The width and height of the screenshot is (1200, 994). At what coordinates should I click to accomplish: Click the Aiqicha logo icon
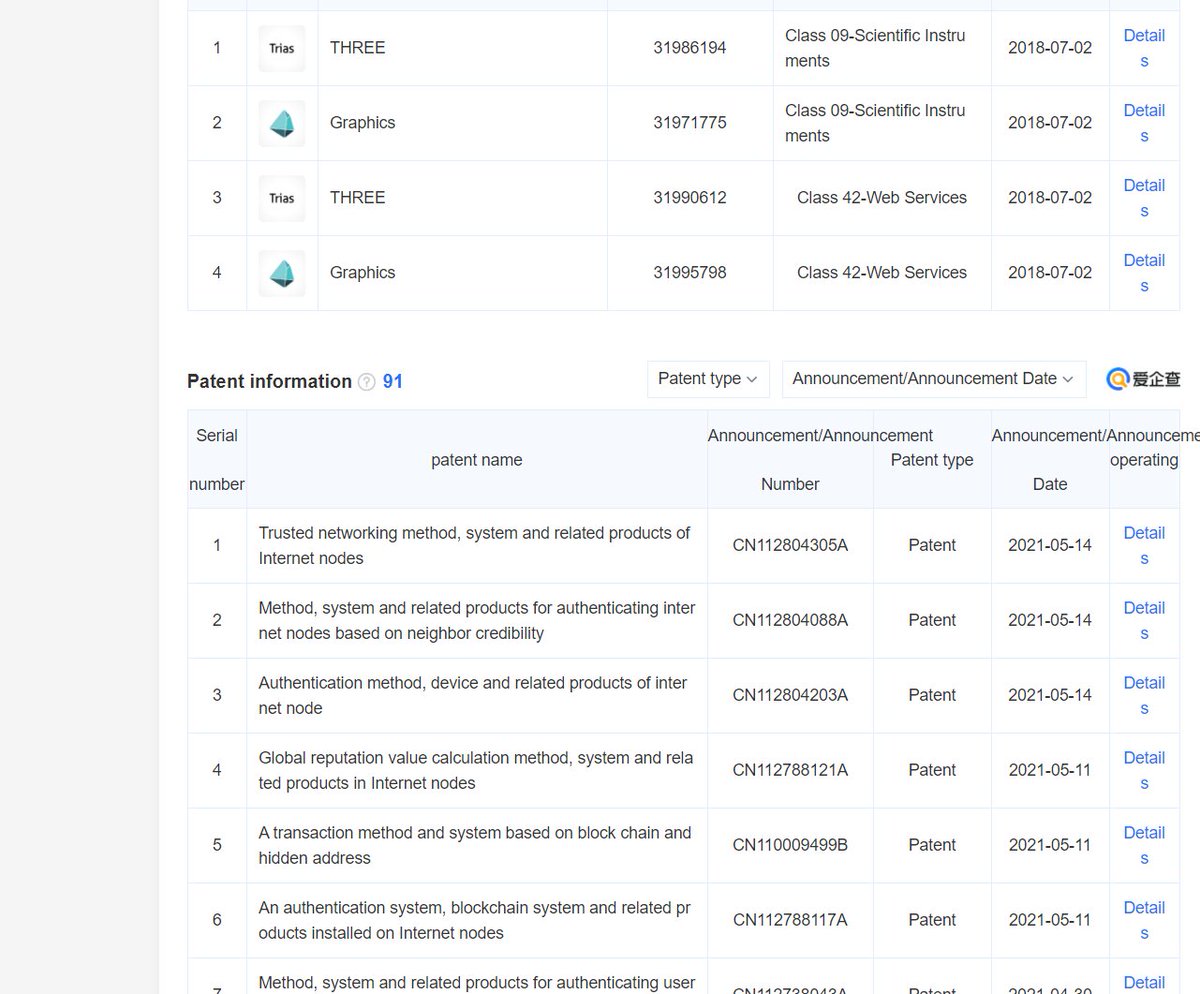(x=1143, y=379)
